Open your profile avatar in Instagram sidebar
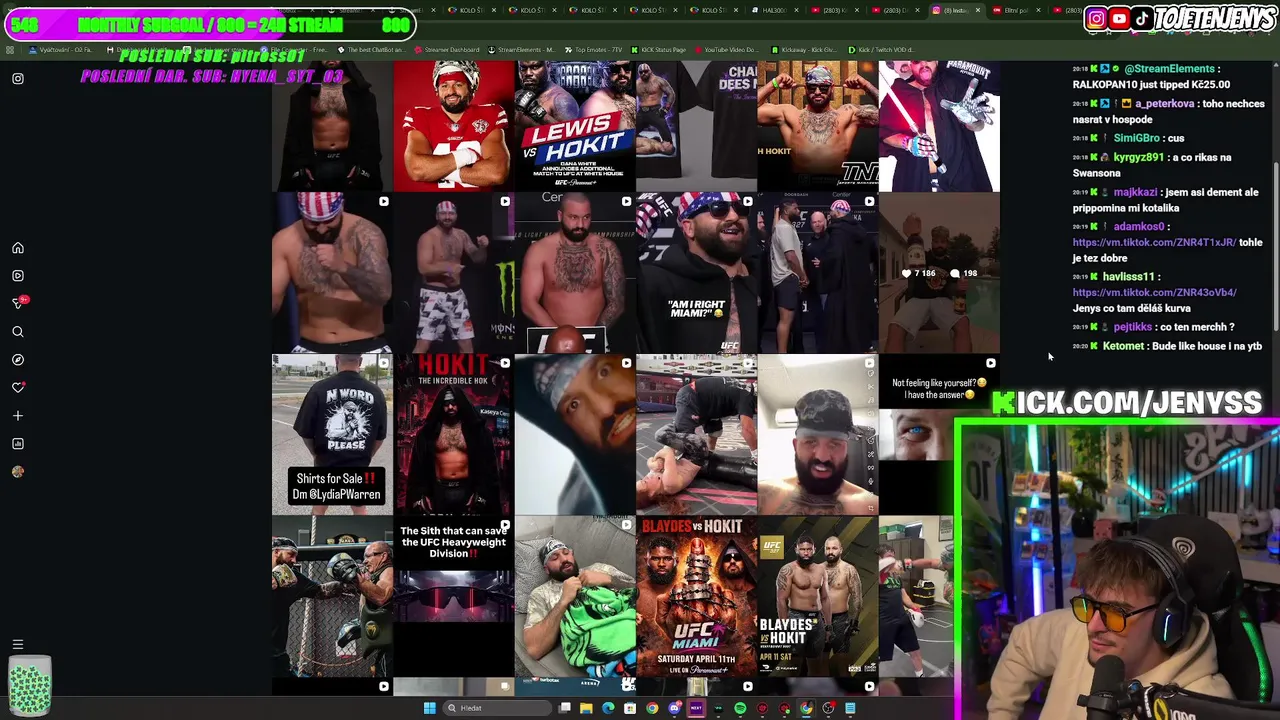This screenshot has height=720, width=1280. click(x=17, y=472)
